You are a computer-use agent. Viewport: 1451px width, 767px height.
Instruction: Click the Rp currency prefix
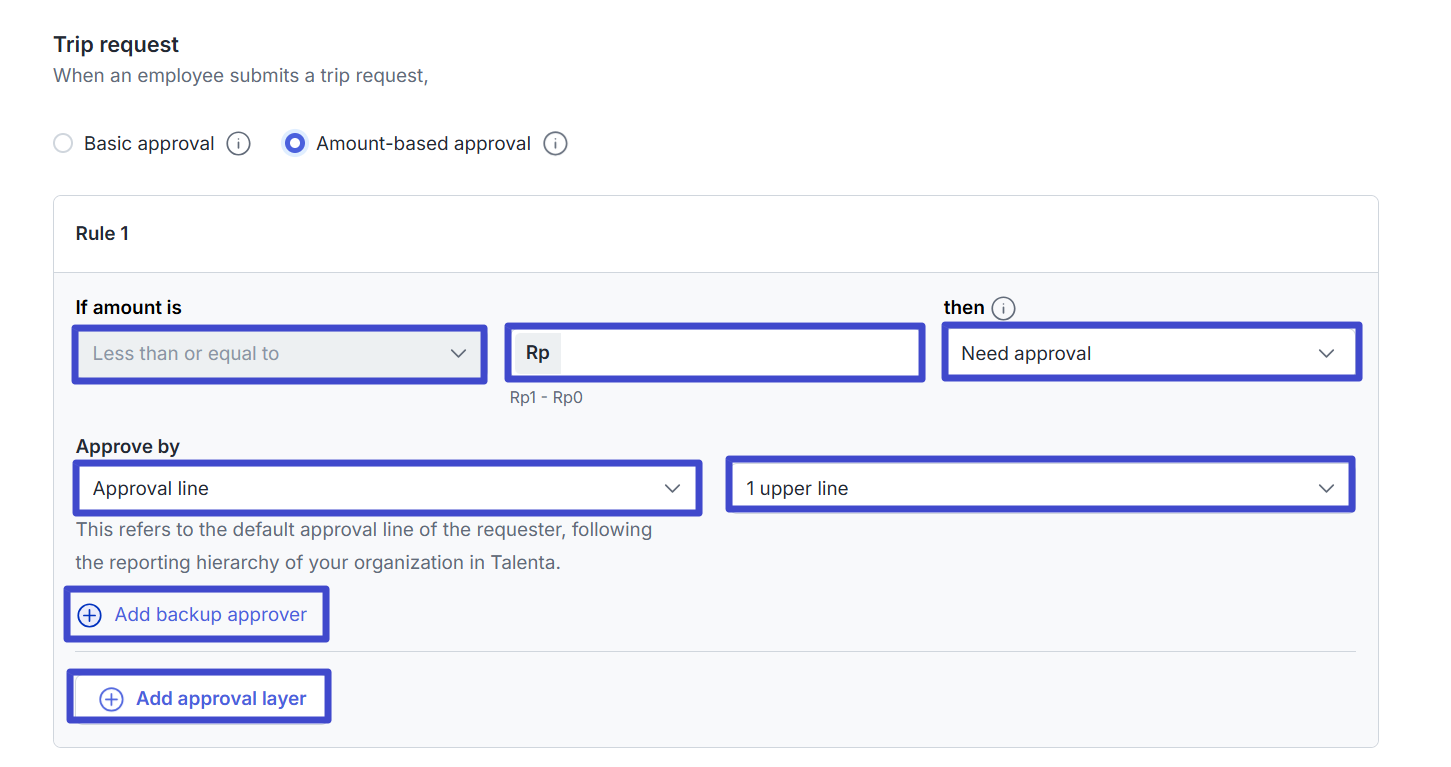click(538, 354)
